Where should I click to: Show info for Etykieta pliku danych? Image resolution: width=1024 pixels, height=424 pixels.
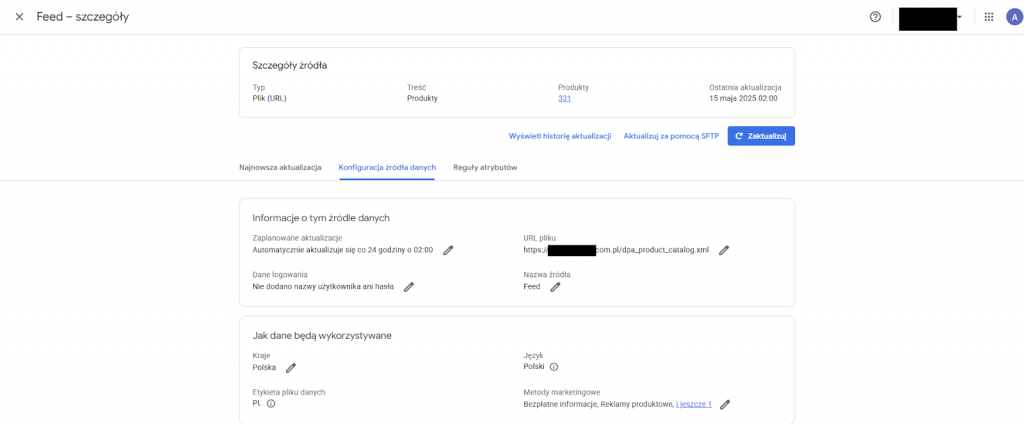271,404
